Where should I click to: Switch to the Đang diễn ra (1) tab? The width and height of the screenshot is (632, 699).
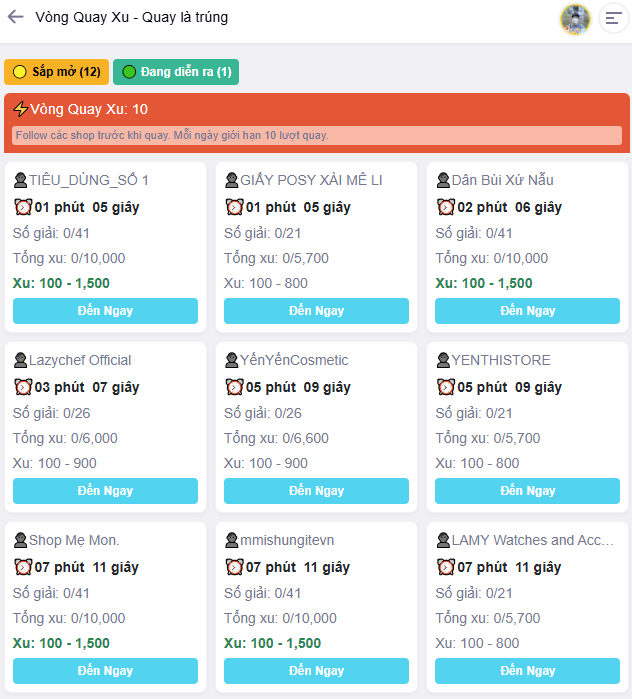coord(176,72)
